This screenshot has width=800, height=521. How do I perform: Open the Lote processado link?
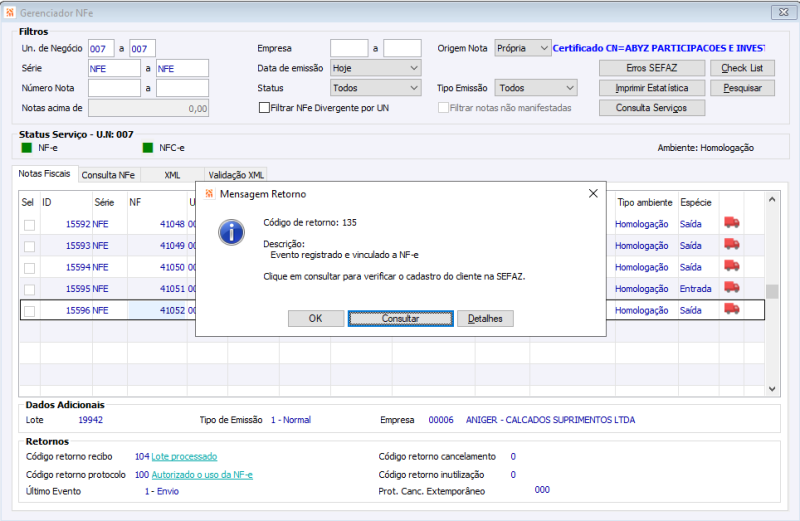point(184,456)
